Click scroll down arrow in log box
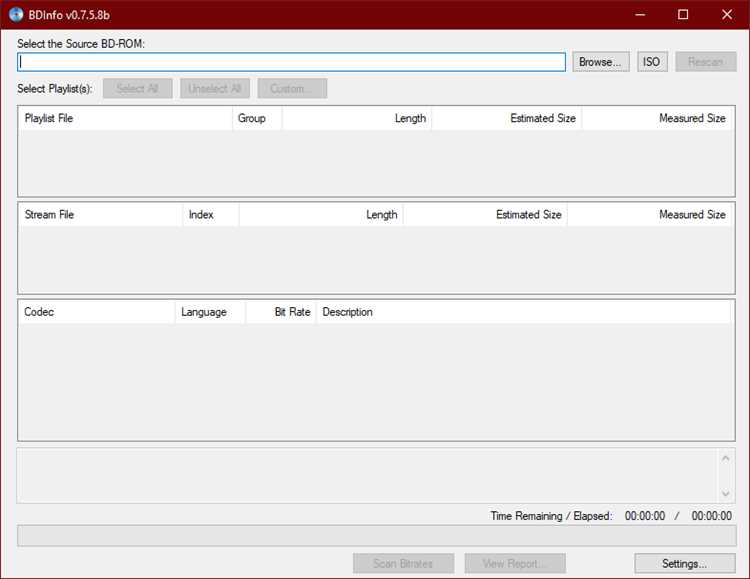 (x=725, y=493)
